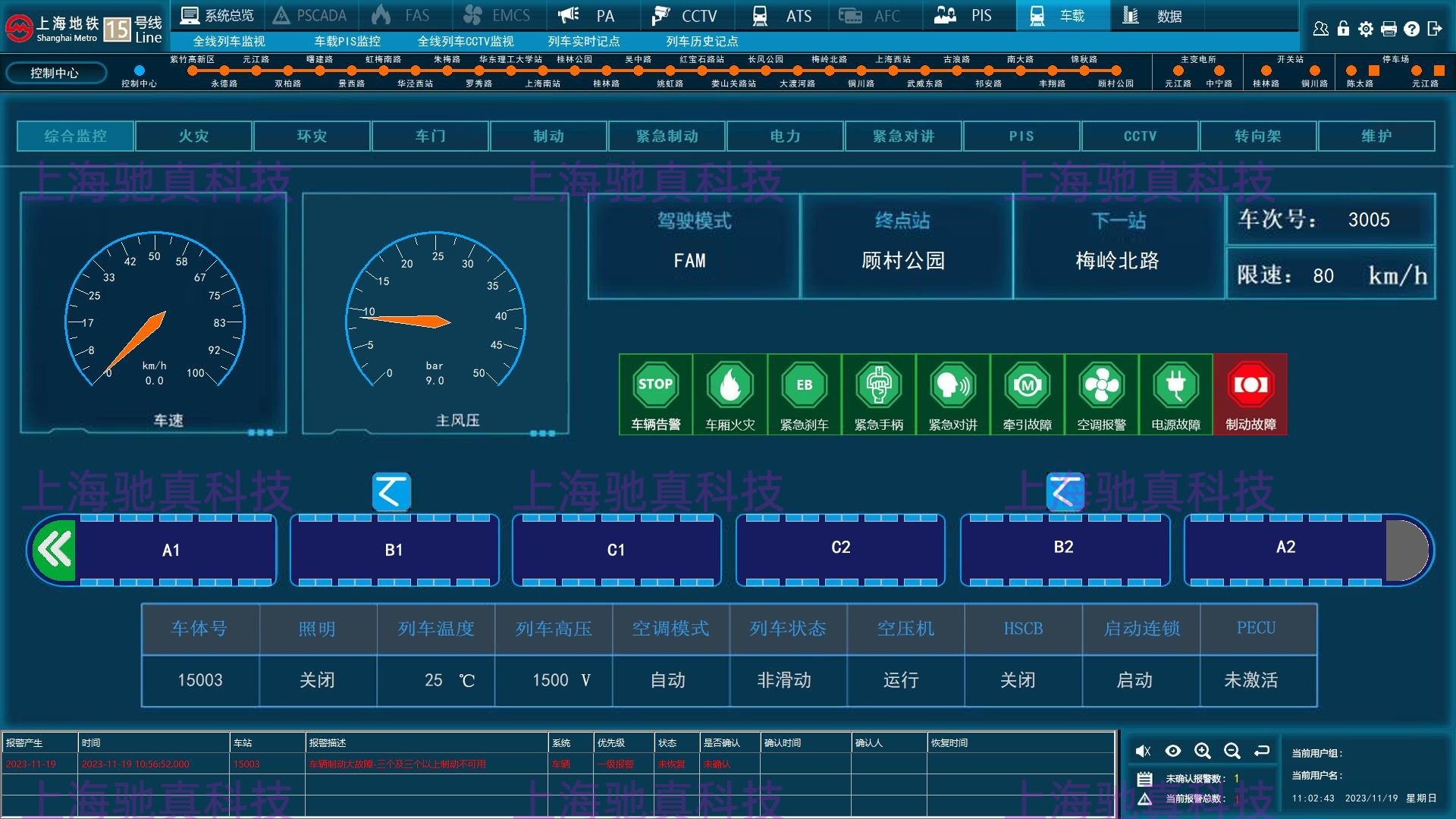This screenshot has height=819, width=1456.
Task: Click the 空调报警 fan alarm icon
Action: (x=1101, y=386)
